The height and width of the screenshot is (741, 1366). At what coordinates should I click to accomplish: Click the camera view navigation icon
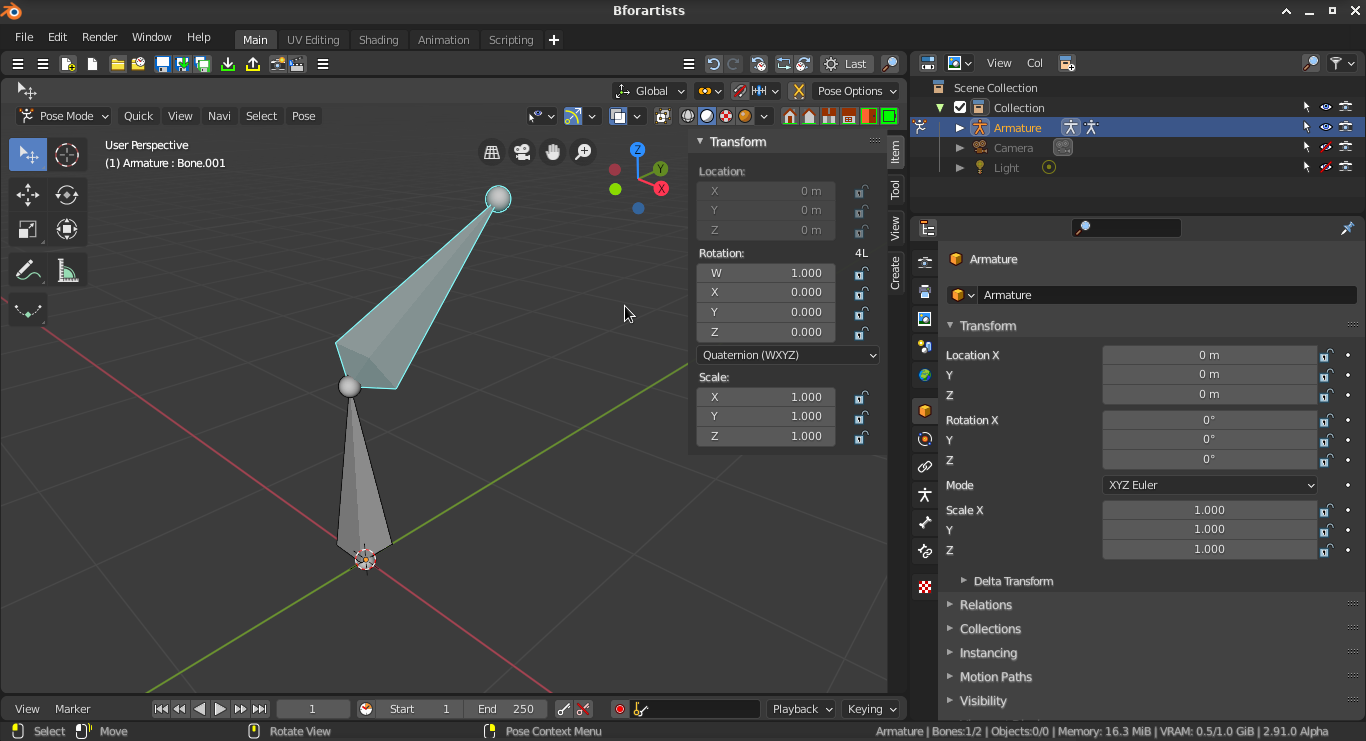coord(522,152)
